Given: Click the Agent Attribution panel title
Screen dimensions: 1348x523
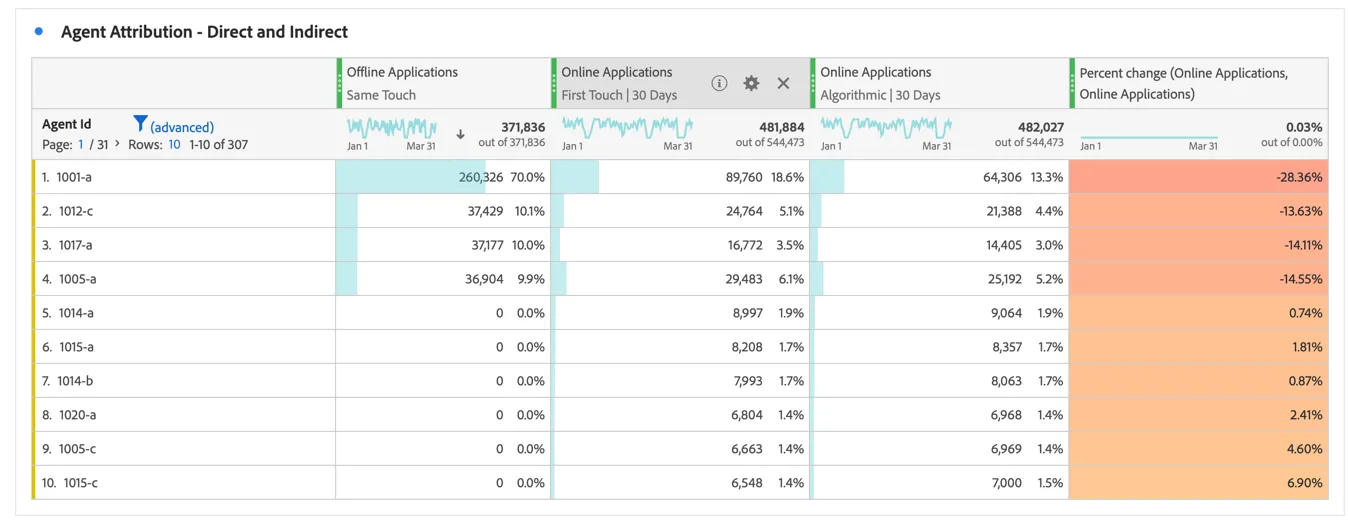Looking at the screenshot, I should (204, 32).
